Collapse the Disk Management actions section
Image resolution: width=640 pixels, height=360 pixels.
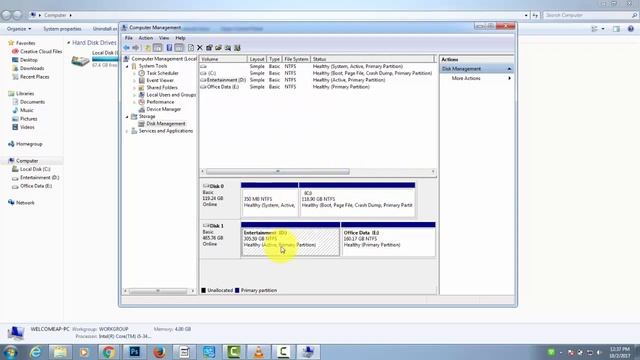coord(509,69)
